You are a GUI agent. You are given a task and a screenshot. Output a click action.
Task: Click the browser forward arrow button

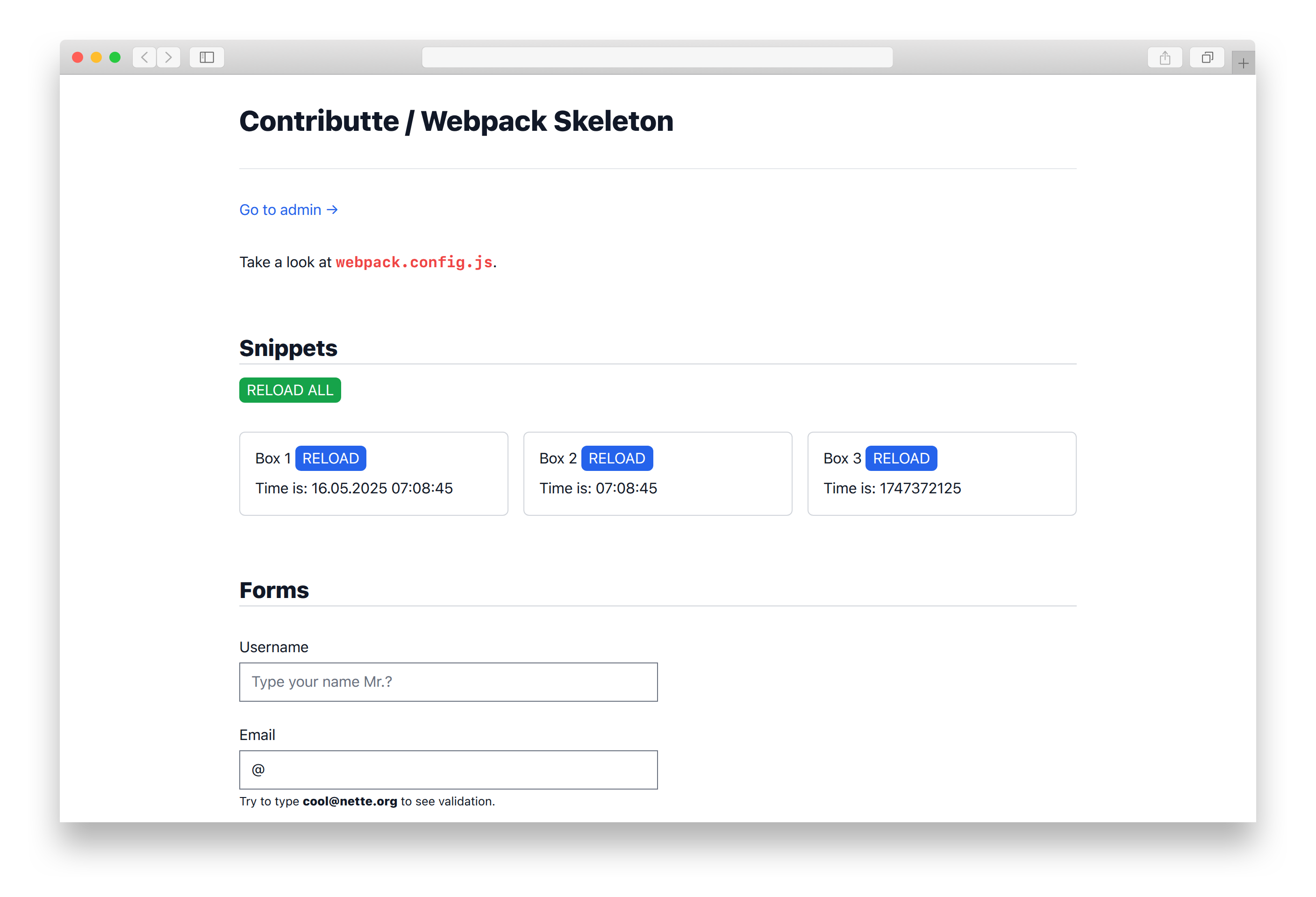click(169, 57)
